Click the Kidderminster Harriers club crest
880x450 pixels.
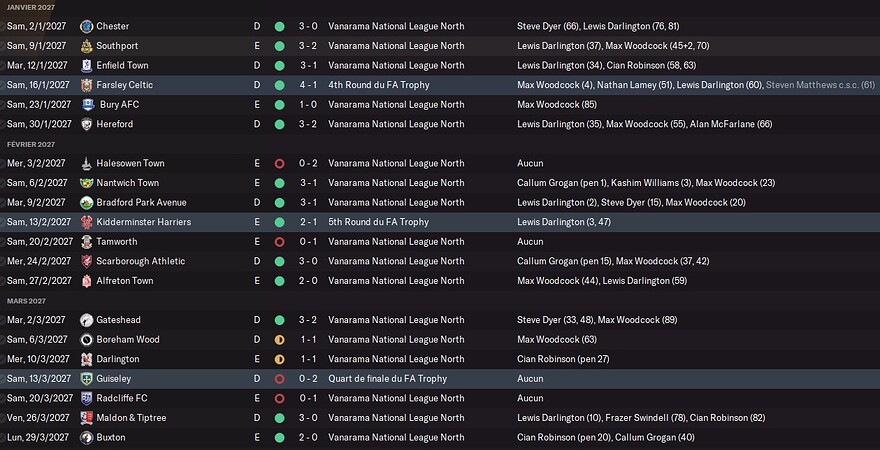tap(86, 222)
